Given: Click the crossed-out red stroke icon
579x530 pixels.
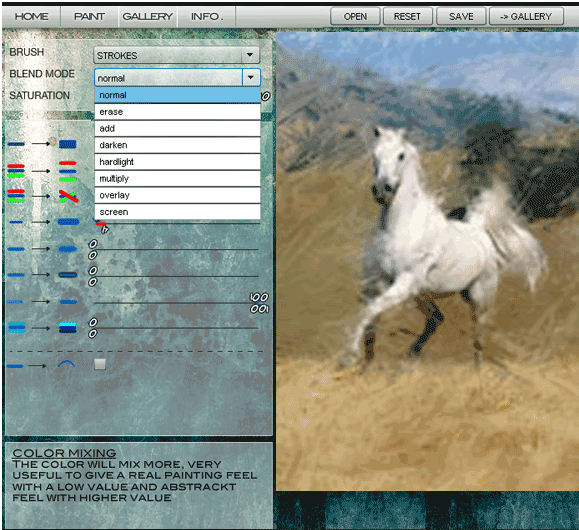Looking at the screenshot, I should point(68,196).
